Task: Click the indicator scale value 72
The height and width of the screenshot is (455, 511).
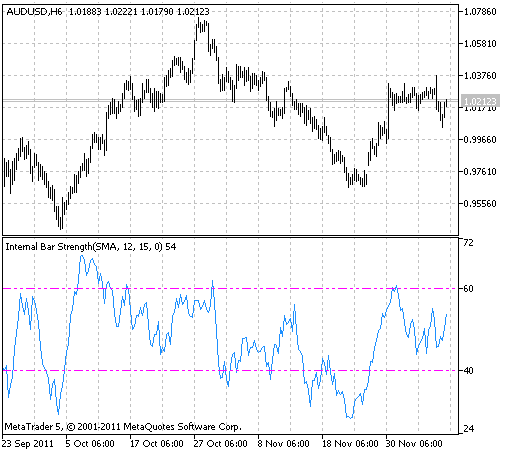Action: click(468, 243)
